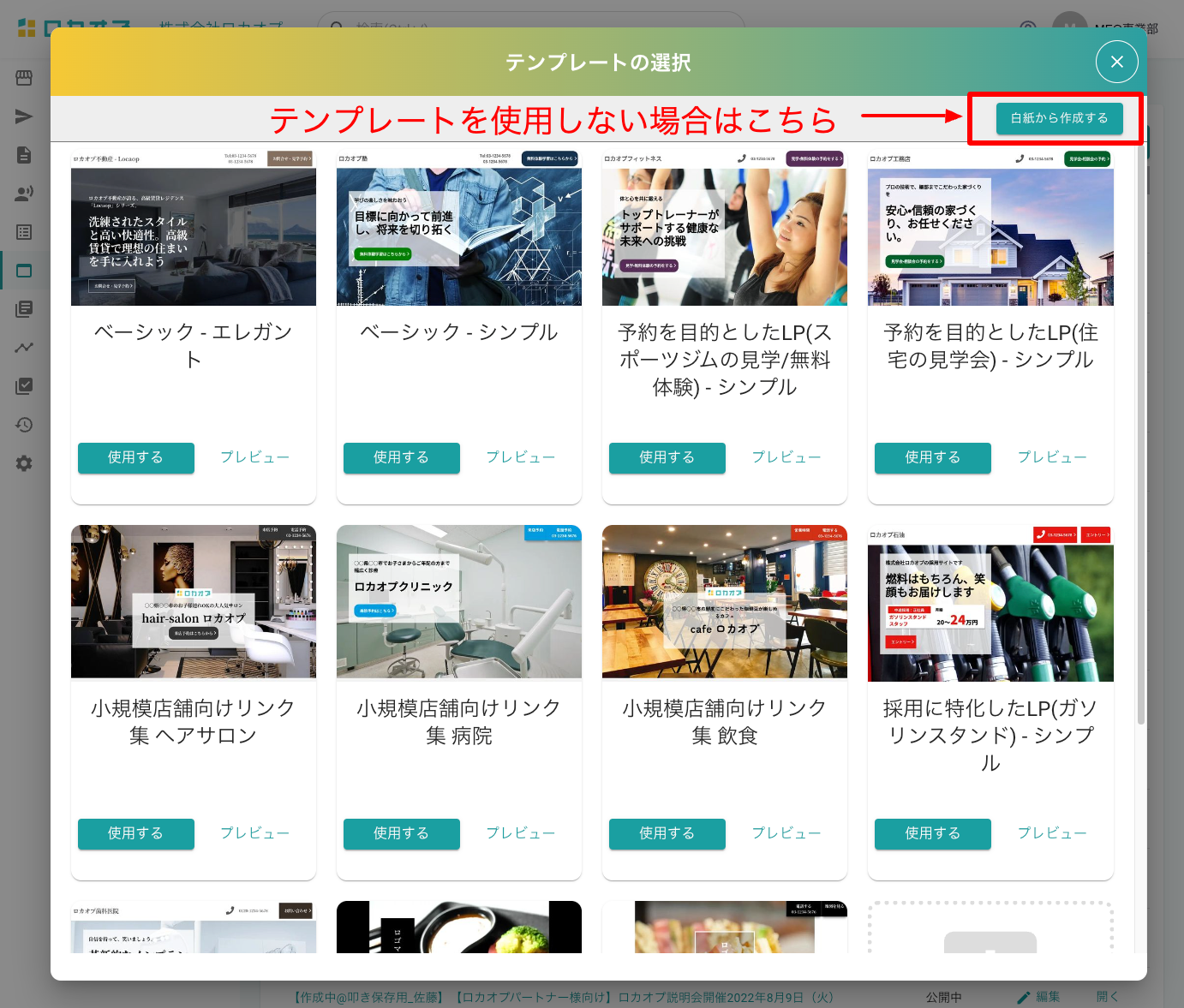This screenshot has width=1184, height=1008.
Task: Preview the 住宅の見学会 LP template
Action: 1051,457
